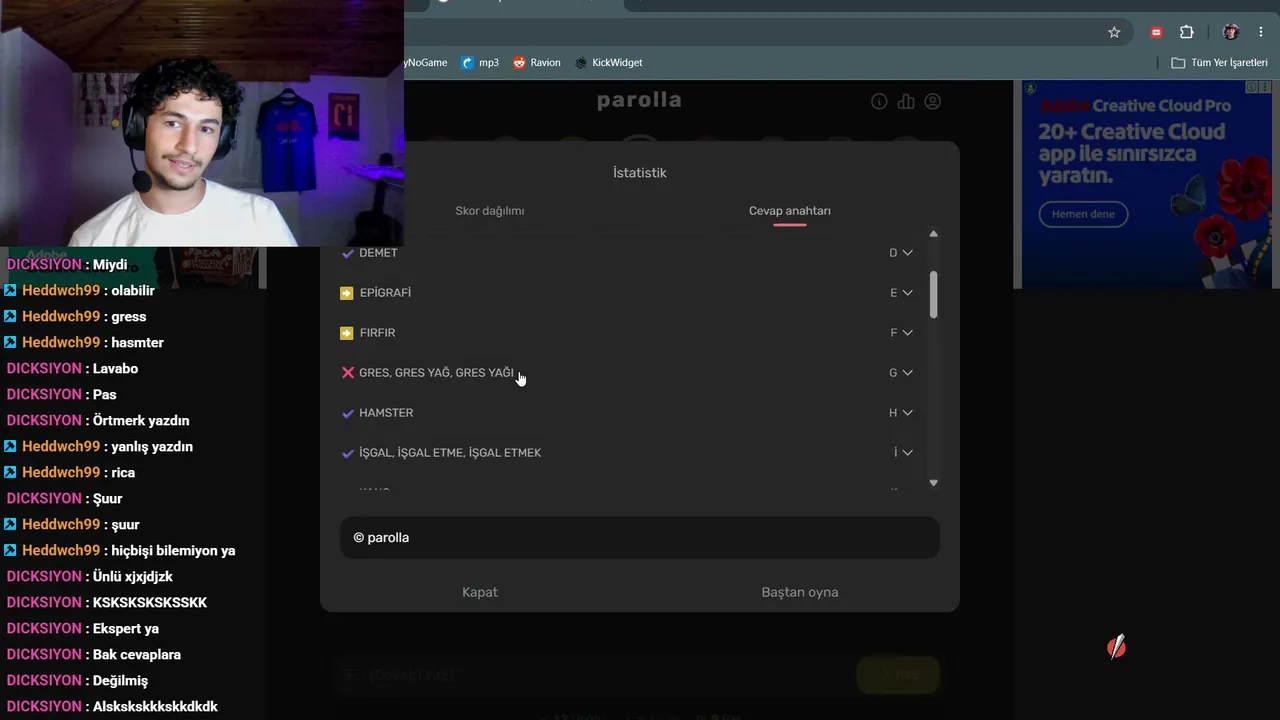Click the chat message 'hiçbişi bilemiyon ya'

pos(174,551)
